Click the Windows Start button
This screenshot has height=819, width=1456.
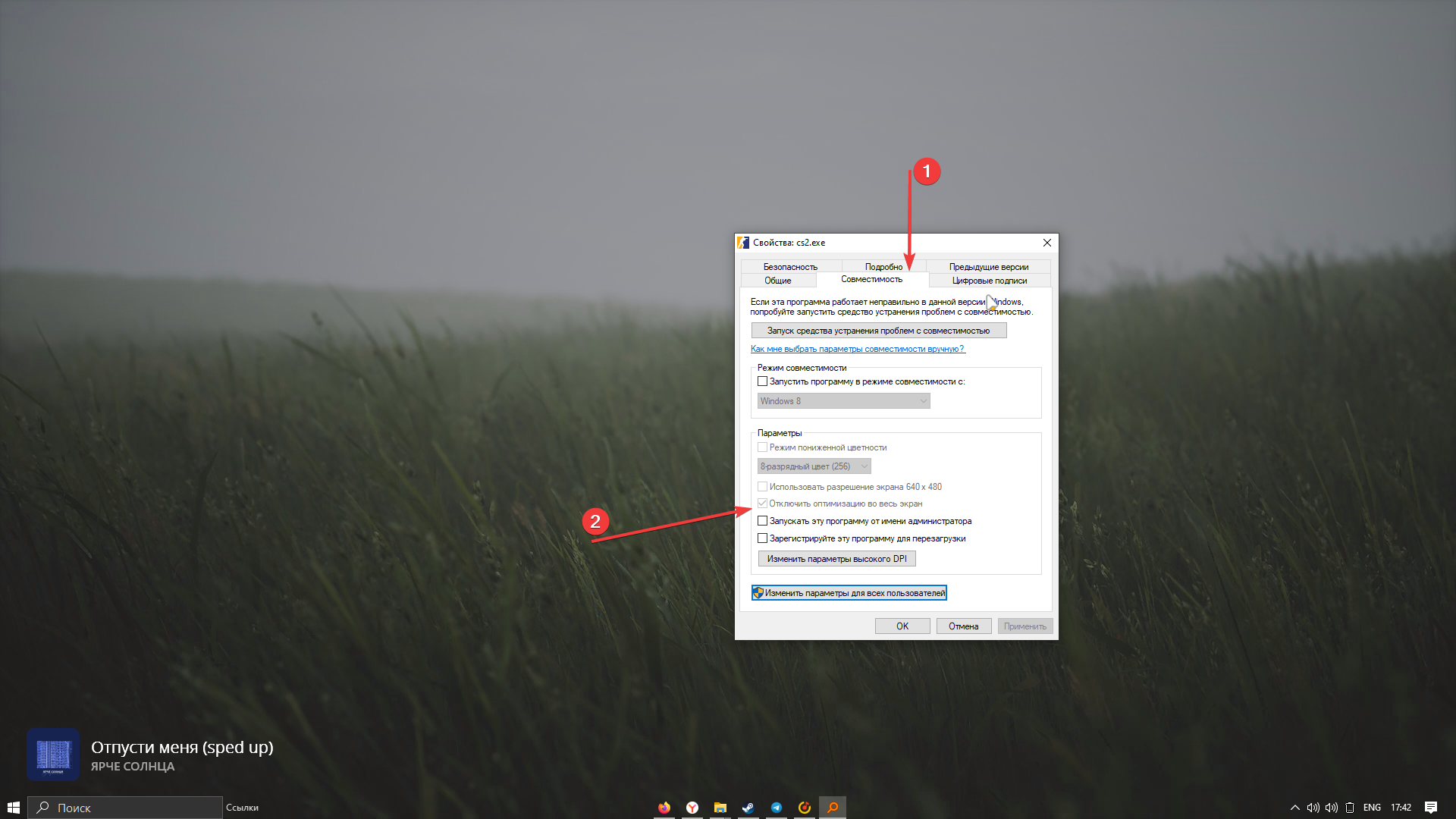tap(13, 808)
